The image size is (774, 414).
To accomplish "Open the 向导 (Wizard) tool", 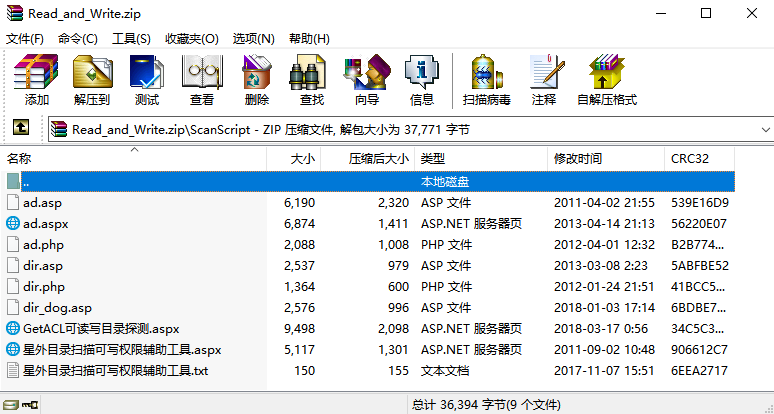I will [367, 72].
